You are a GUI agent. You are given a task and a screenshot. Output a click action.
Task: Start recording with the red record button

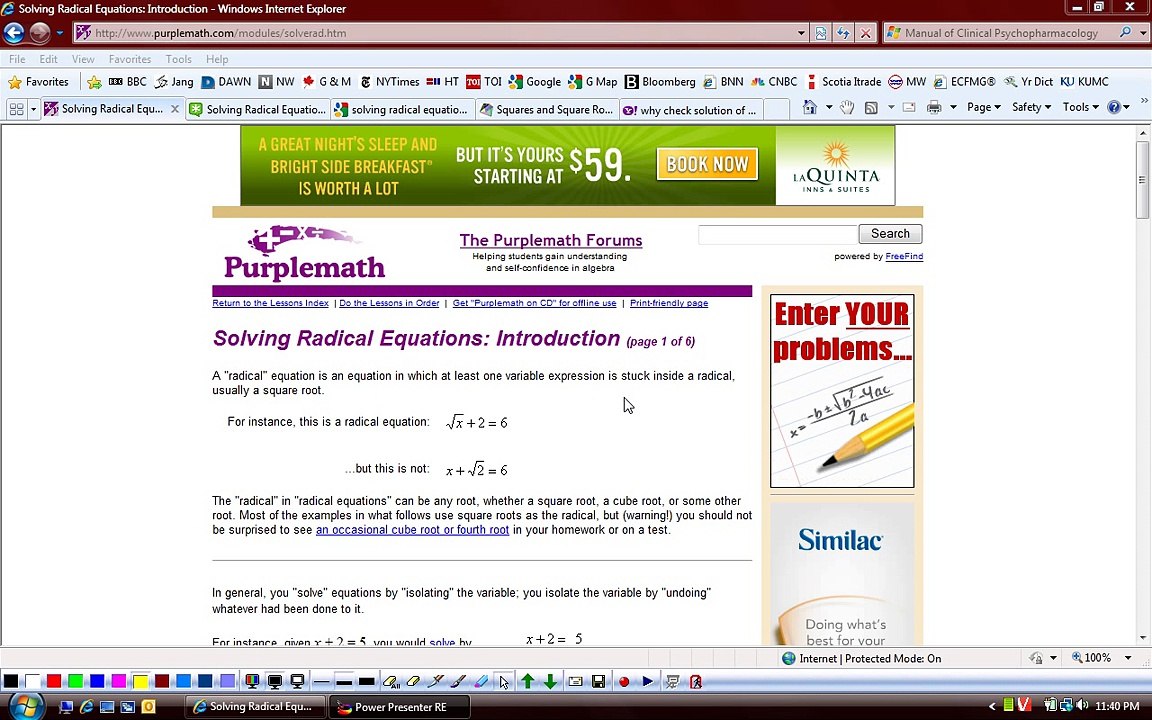[624, 682]
